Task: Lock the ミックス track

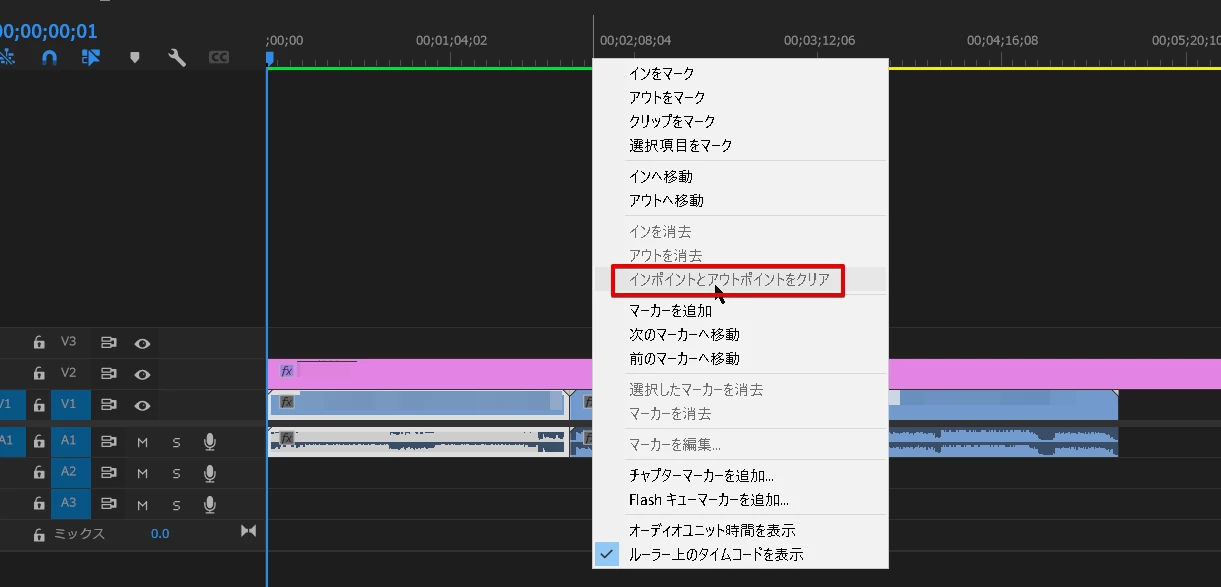Action: click(x=39, y=535)
